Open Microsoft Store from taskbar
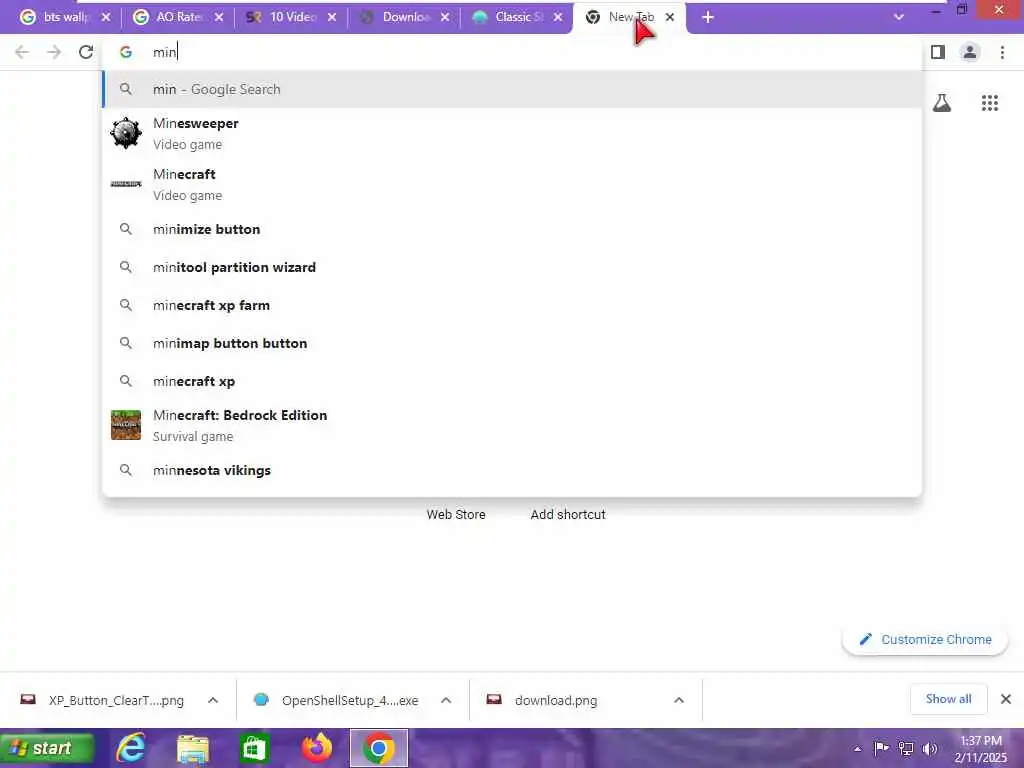The image size is (1024, 768). pyautogui.click(x=254, y=748)
